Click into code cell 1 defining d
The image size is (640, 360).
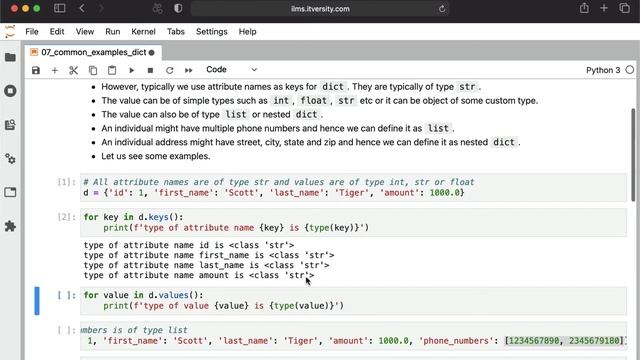click(353, 187)
